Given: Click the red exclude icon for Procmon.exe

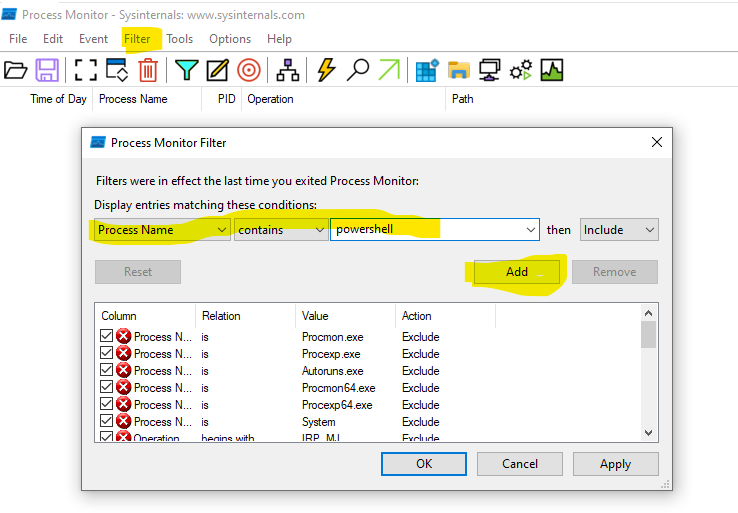Looking at the screenshot, I should coord(123,337).
